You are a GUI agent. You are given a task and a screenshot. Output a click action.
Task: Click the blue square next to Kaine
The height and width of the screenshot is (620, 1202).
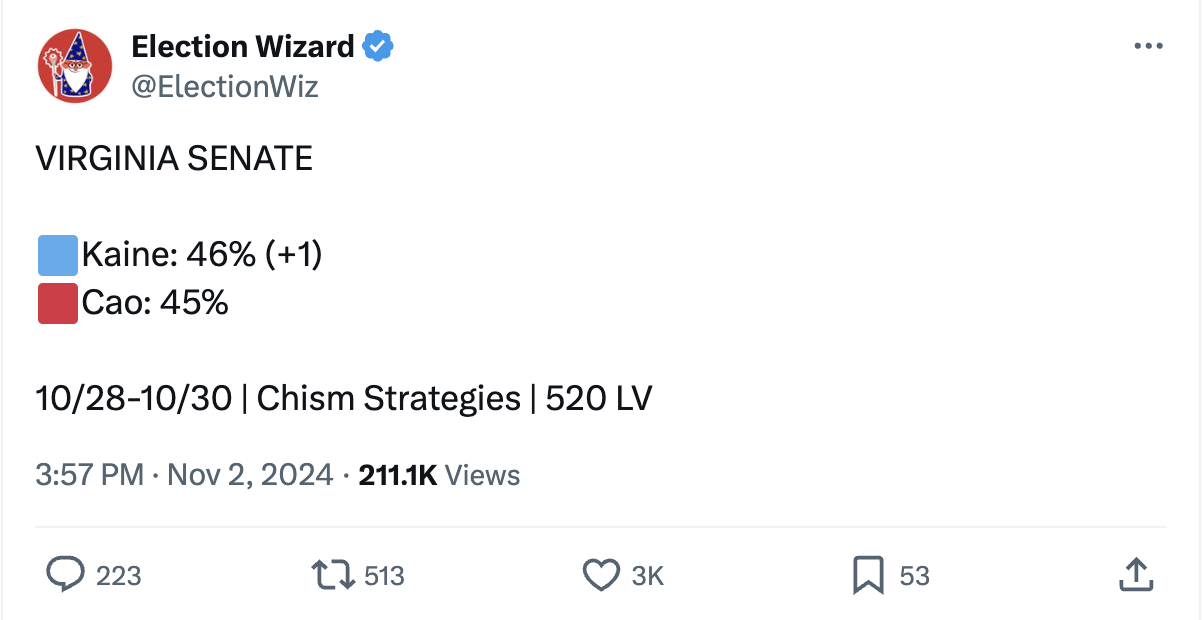[58, 255]
